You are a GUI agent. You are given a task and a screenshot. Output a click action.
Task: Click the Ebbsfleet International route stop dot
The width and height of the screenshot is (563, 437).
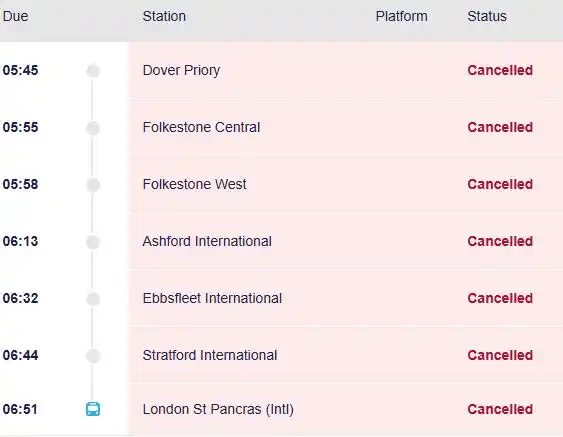[93, 299]
